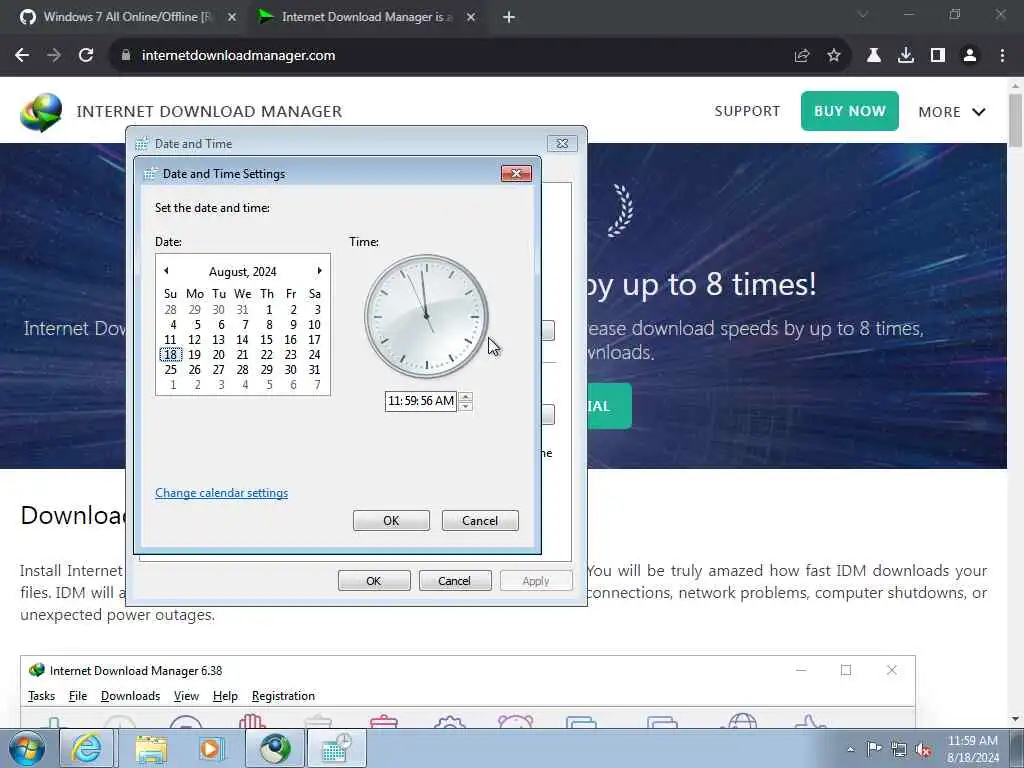Select August 31 in the calendar
The image size is (1024, 768).
315,370
